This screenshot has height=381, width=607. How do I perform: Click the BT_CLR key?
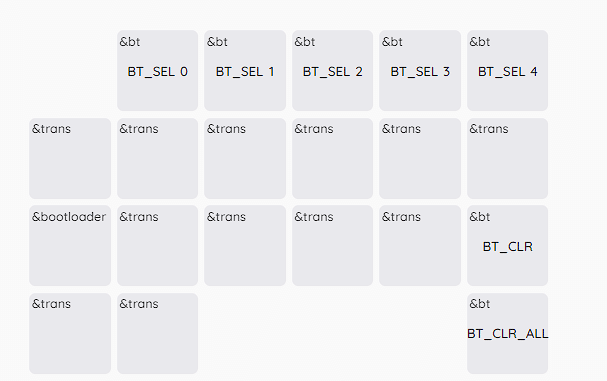[x=508, y=245]
